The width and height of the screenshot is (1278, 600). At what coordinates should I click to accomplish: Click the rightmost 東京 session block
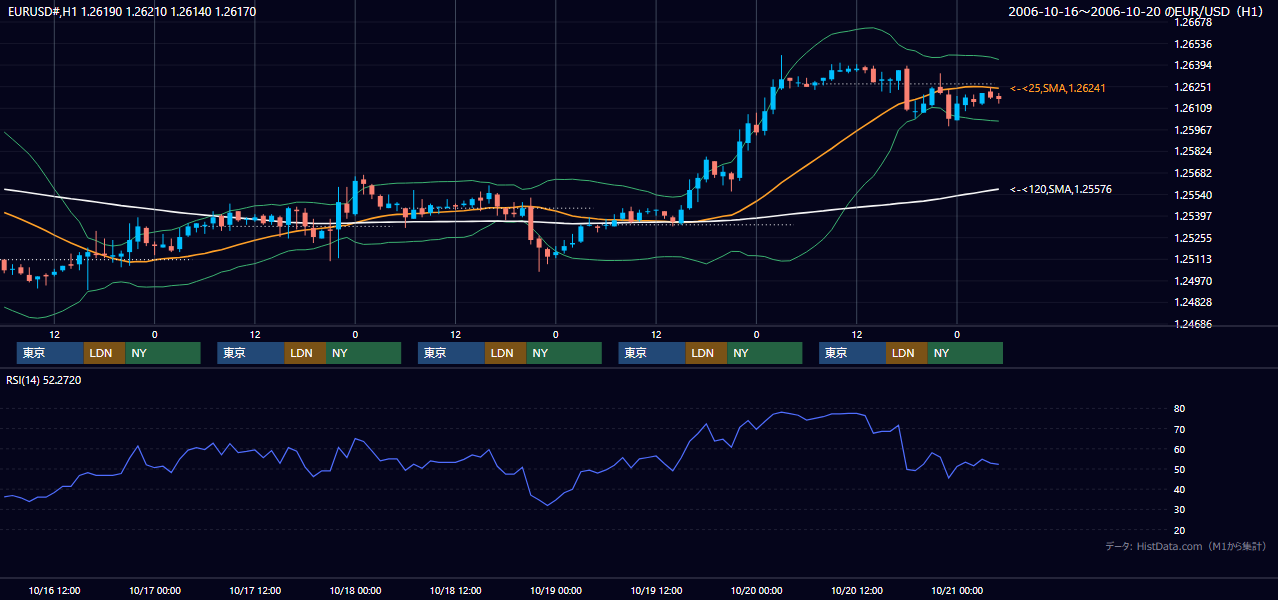pyautogui.click(x=852, y=353)
